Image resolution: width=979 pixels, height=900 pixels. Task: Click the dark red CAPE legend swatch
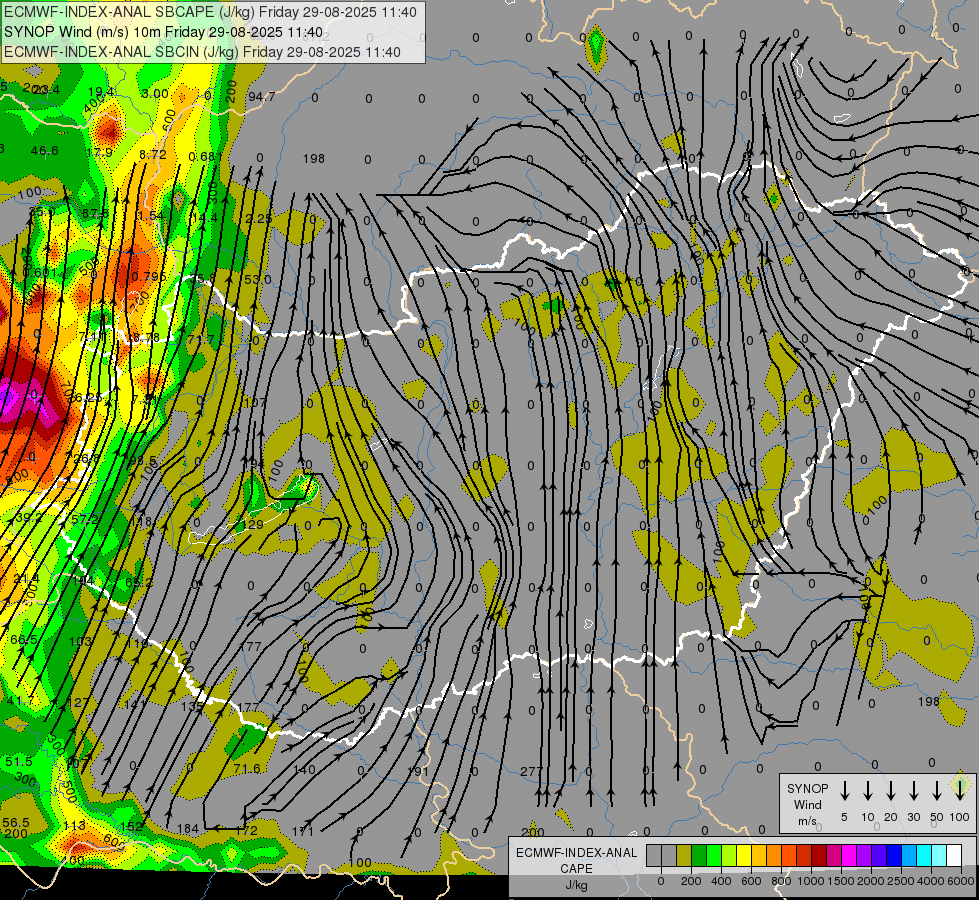[x=819, y=855]
